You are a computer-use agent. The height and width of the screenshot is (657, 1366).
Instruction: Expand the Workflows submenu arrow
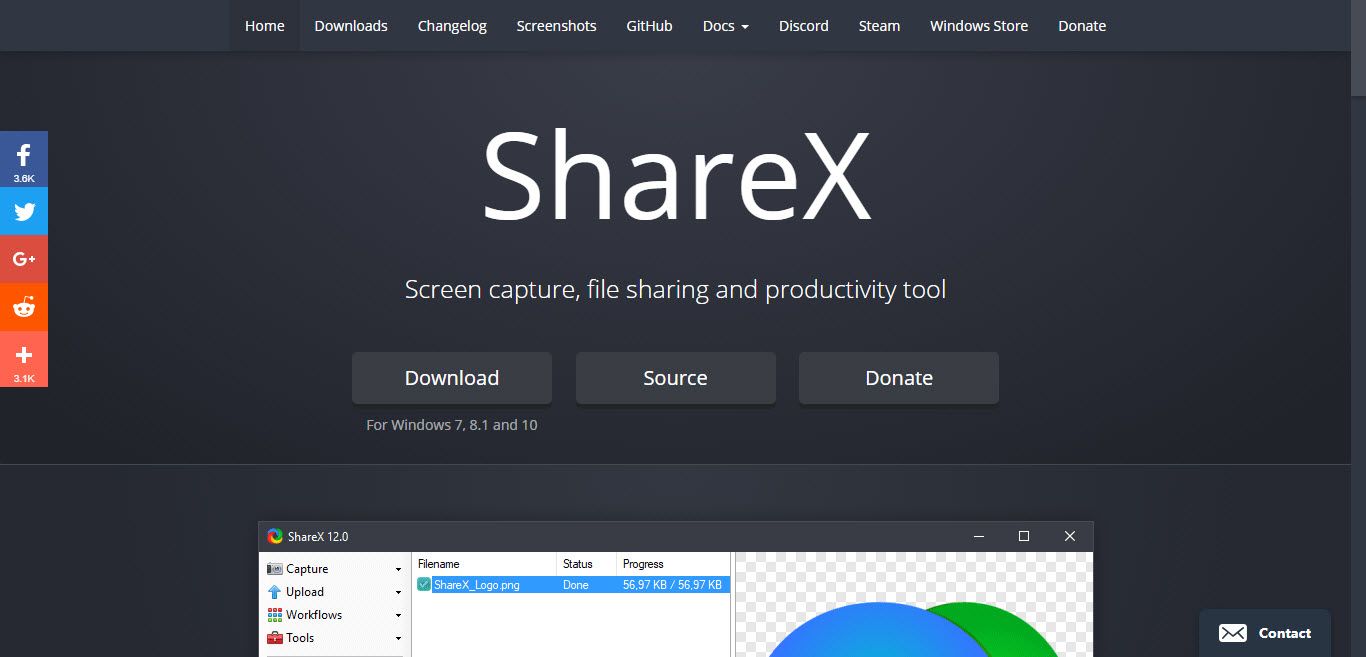pos(398,616)
